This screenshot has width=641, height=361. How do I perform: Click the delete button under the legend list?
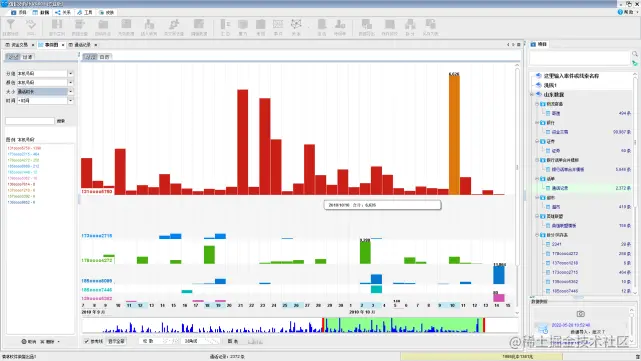47,341
